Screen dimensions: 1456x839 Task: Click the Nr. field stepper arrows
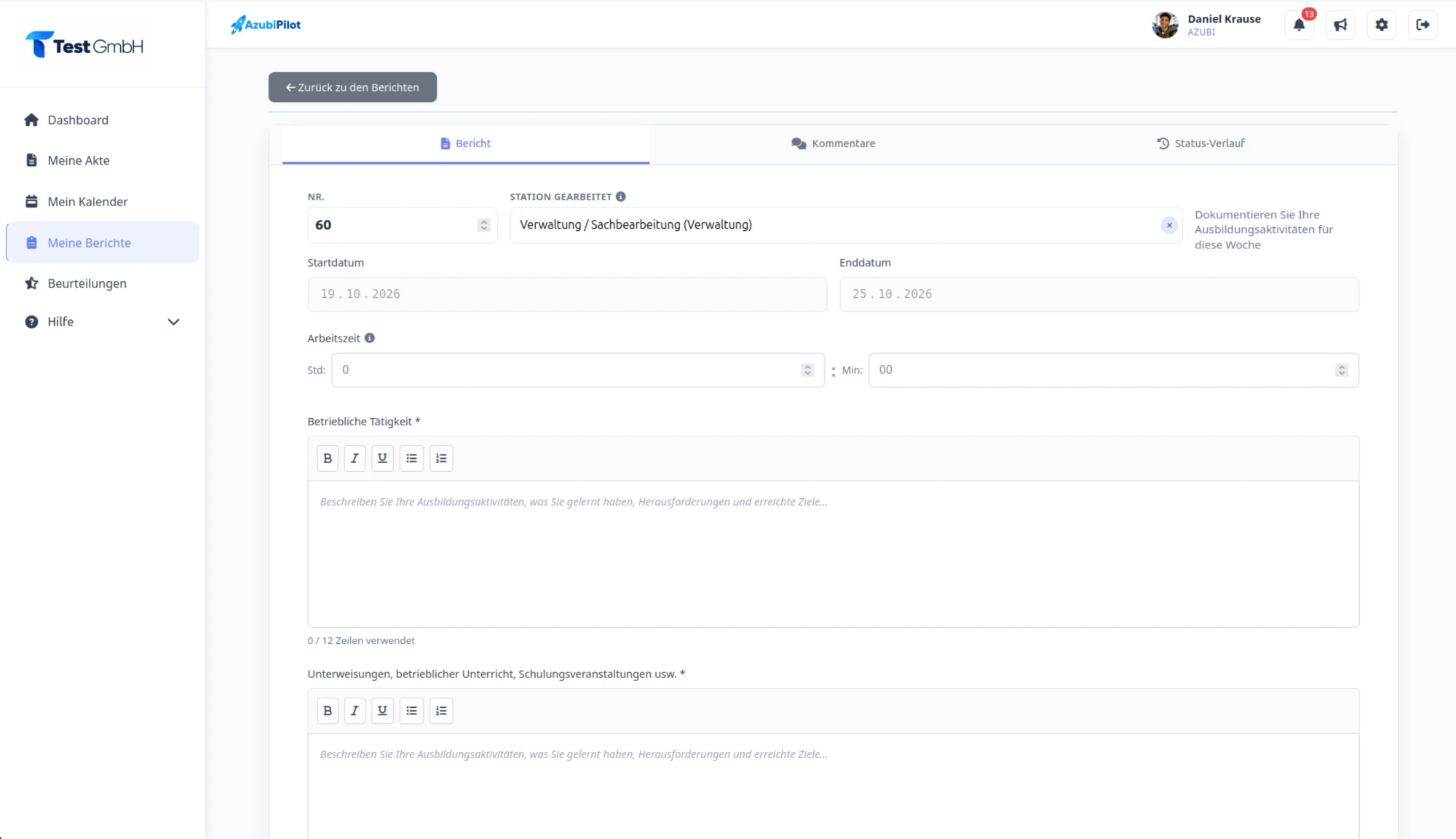coord(484,225)
